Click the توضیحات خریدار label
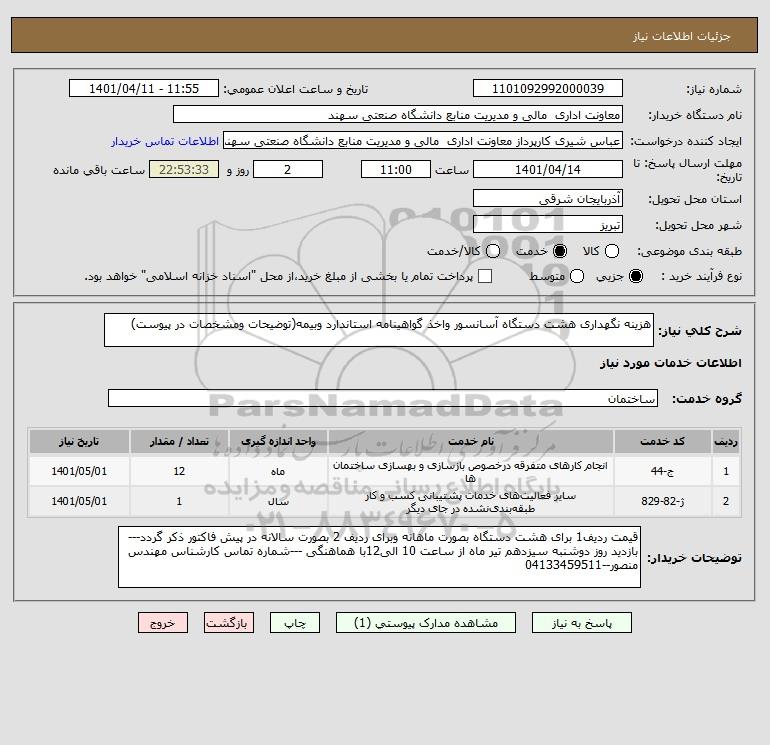This screenshot has height=745, width=770. tap(694, 558)
